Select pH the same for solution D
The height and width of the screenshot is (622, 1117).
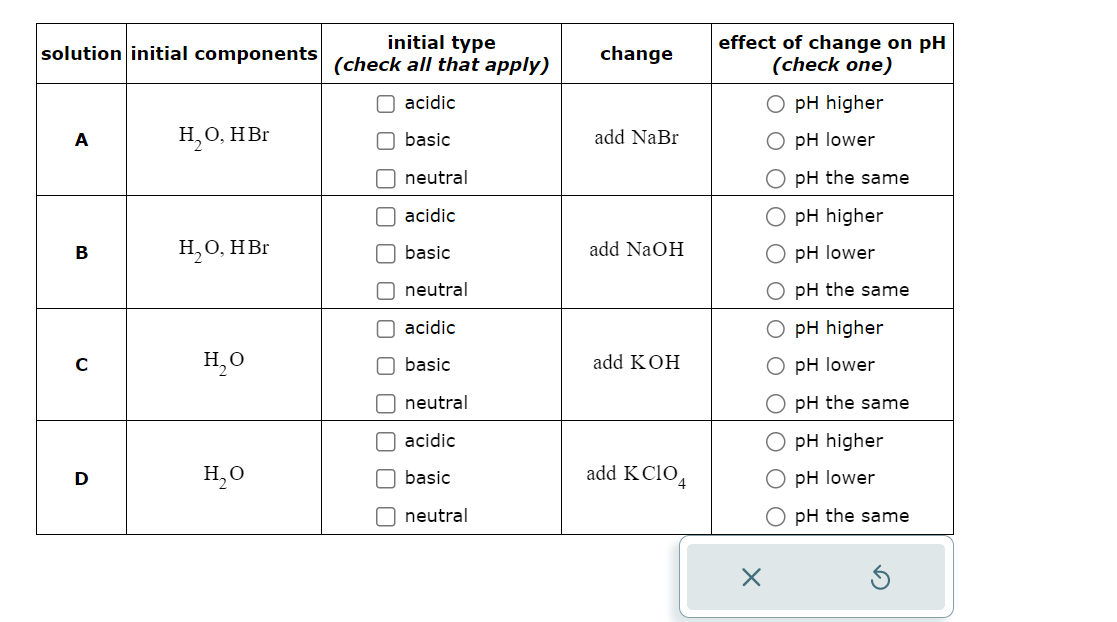coord(776,516)
